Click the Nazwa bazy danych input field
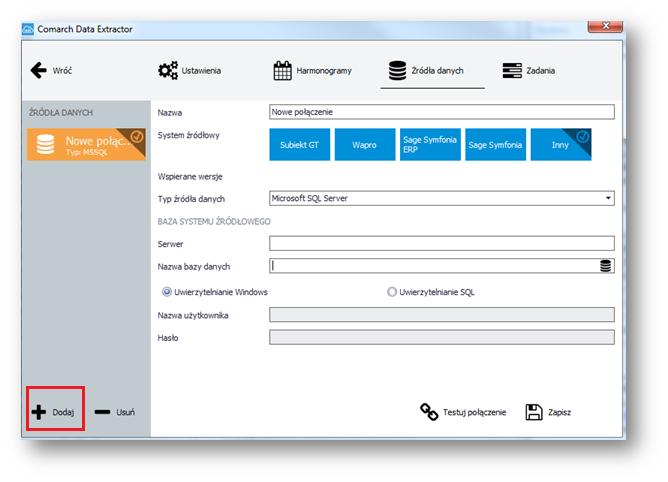 coord(442,266)
